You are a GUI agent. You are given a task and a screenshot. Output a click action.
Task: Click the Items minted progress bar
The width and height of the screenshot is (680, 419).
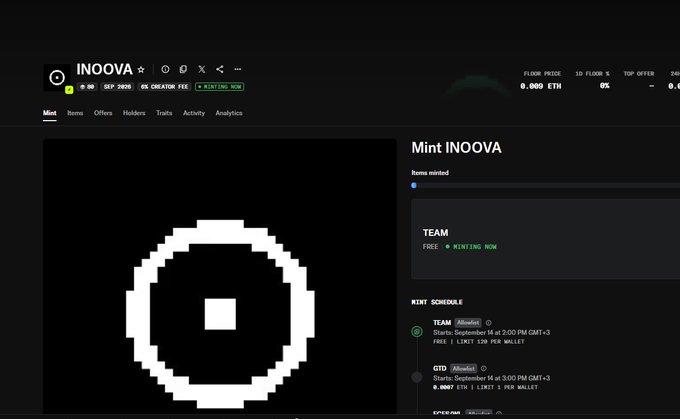point(546,185)
